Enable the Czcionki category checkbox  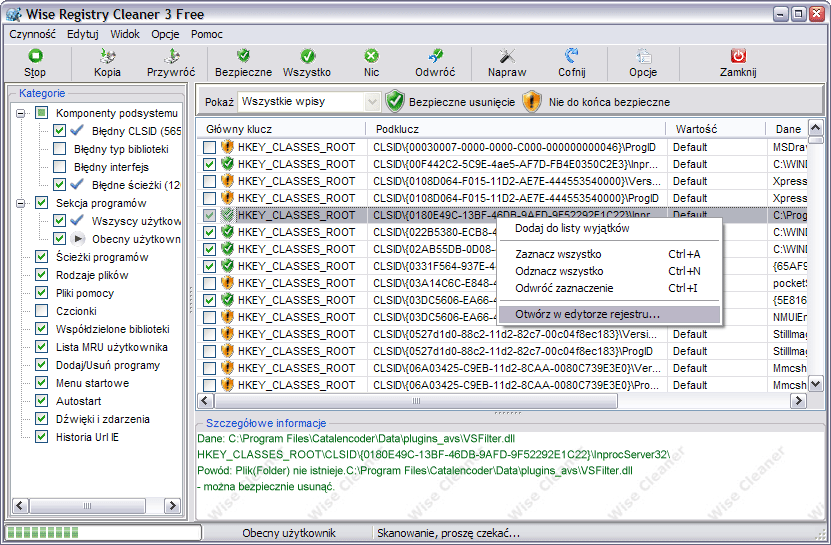tap(41, 311)
